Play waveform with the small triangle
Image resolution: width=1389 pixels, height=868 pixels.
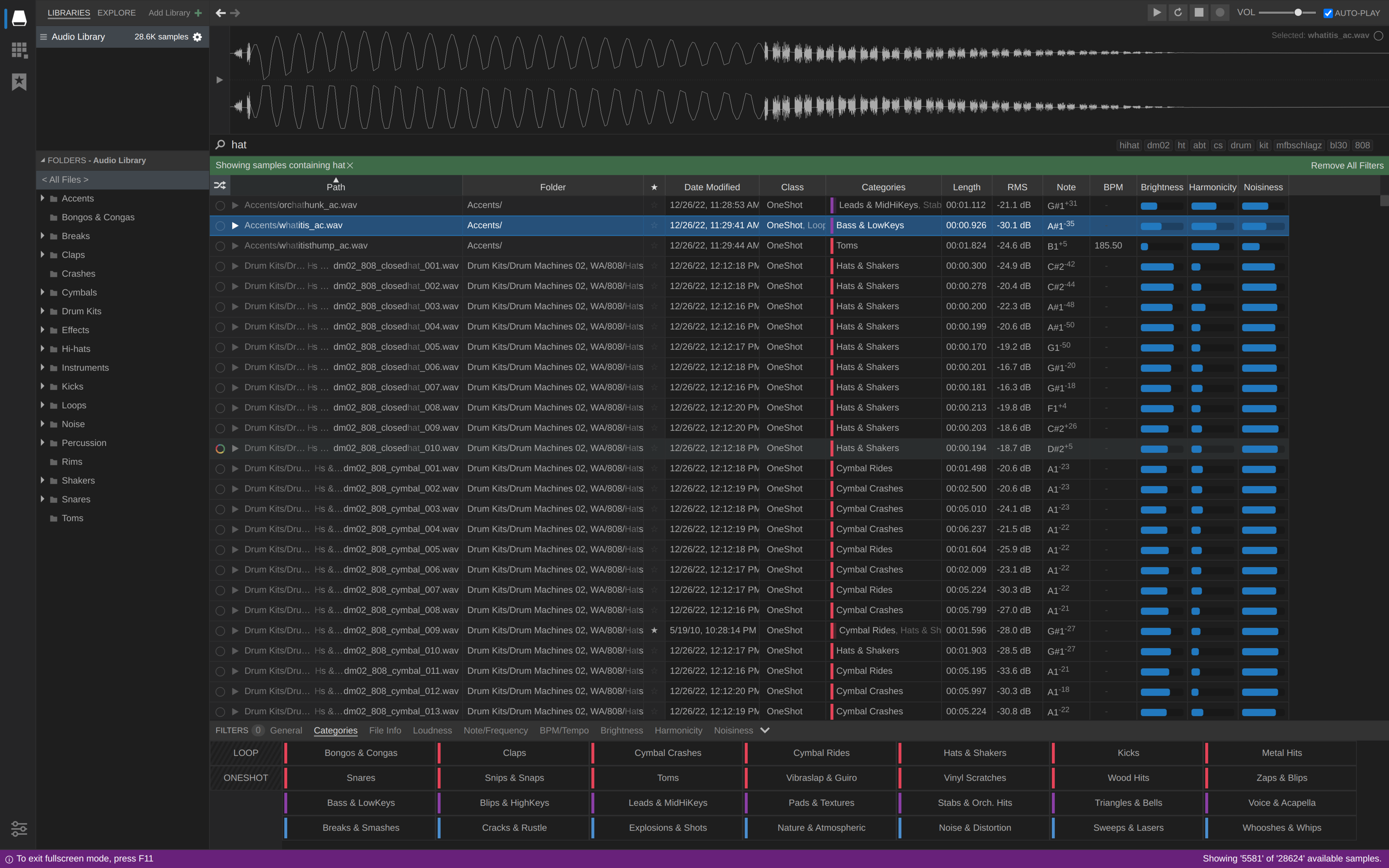click(x=219, y=80)
